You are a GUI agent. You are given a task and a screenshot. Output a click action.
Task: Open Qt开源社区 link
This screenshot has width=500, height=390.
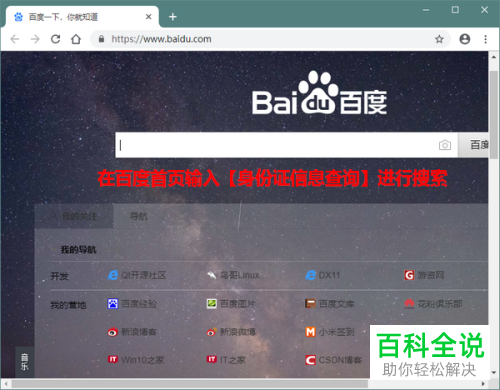[137, 275]
